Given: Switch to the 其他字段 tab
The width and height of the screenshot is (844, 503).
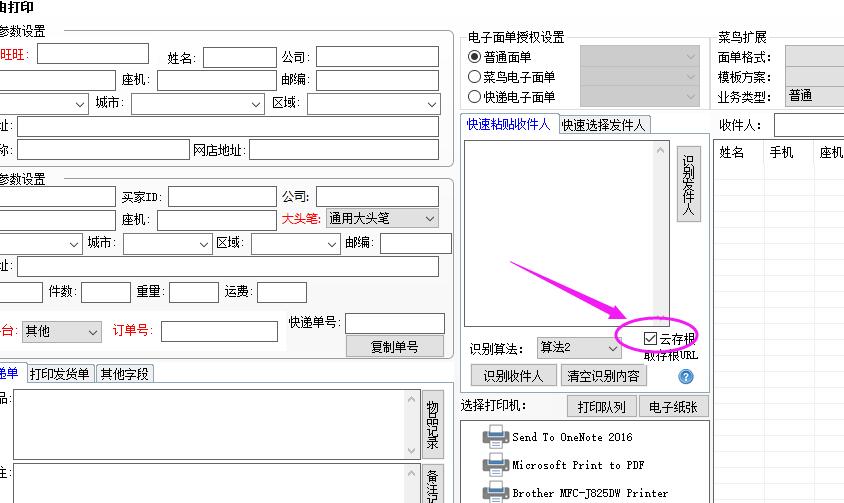Looking at the screenshot, I should (x=124, y=374).
